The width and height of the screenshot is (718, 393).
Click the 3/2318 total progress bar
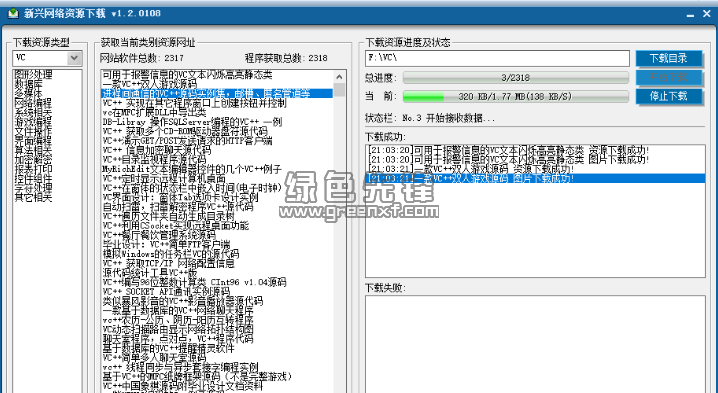pyautogui.click(x=516, y=77)
